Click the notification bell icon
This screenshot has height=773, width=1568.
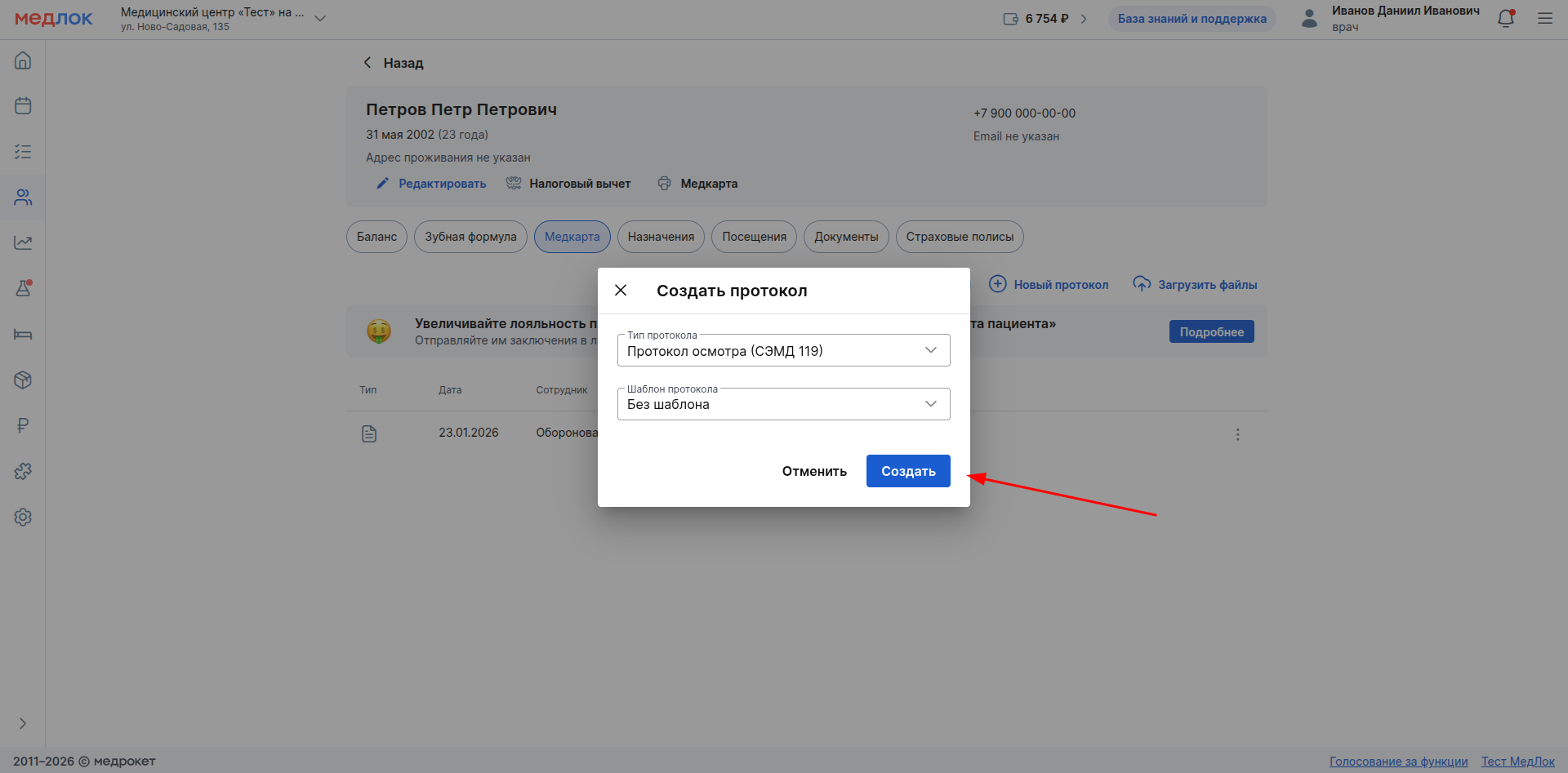point(1506,19)
